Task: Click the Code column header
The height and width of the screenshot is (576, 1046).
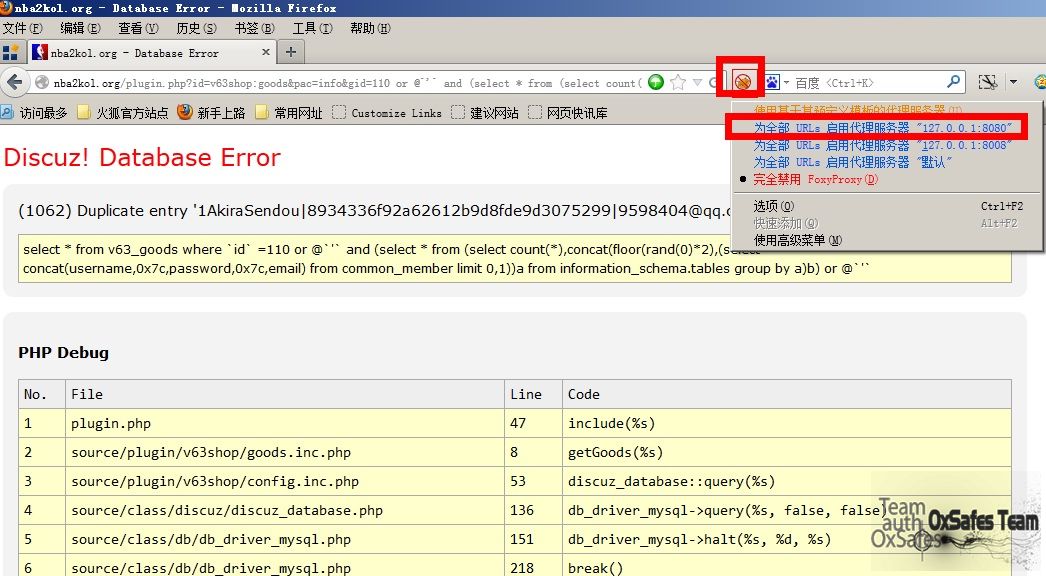Action: click(x=787, y=394)
